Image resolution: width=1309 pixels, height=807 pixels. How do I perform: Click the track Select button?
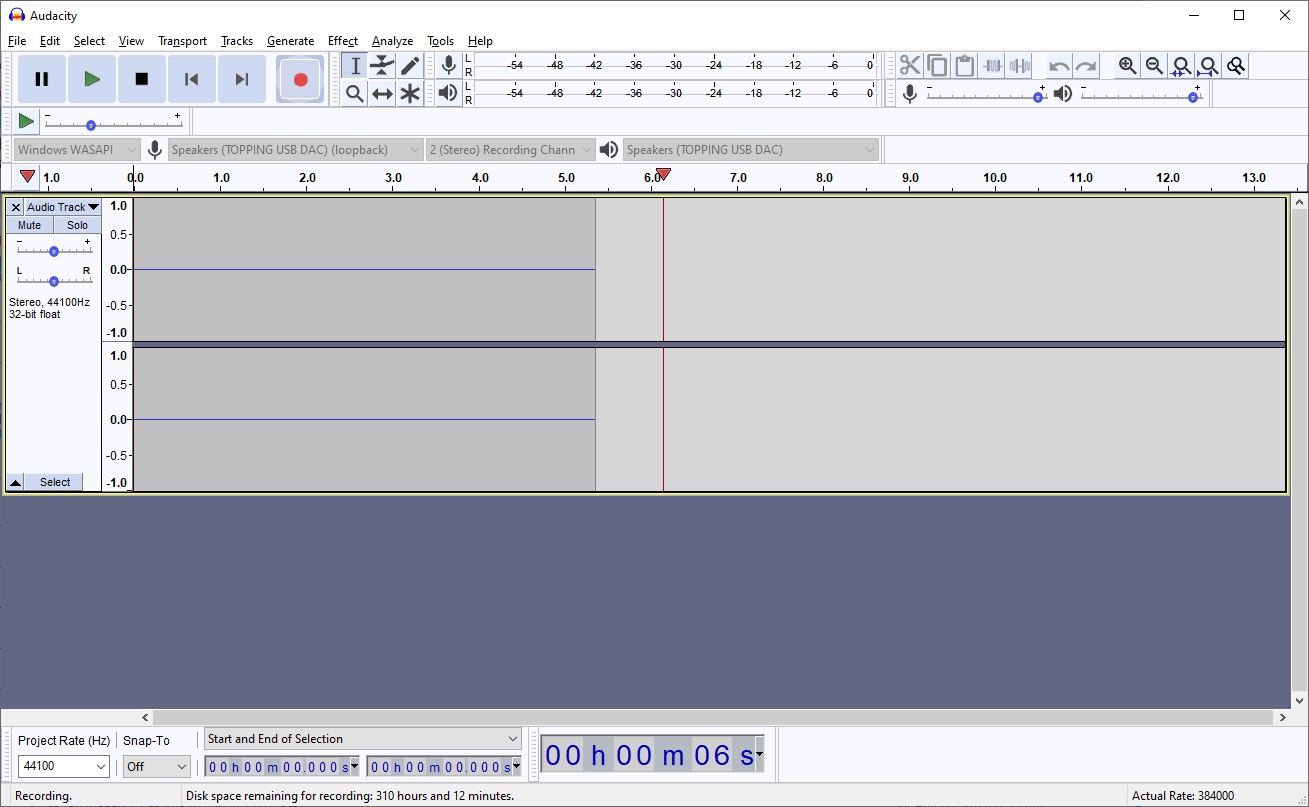[55, 482]
